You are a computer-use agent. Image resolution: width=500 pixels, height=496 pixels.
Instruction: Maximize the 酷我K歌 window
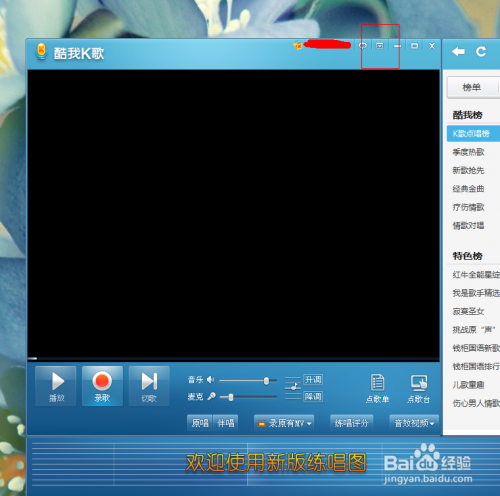[414, 46]
